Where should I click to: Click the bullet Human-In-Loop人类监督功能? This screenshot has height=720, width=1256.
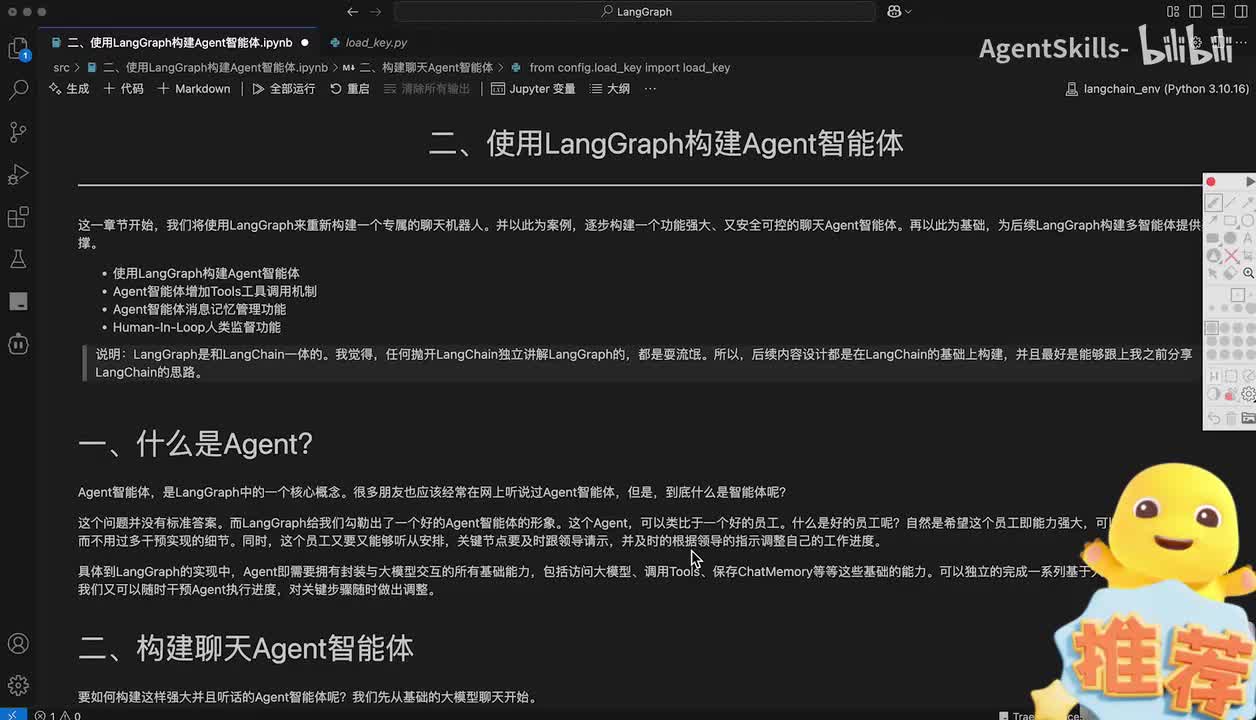pos(196,327)
